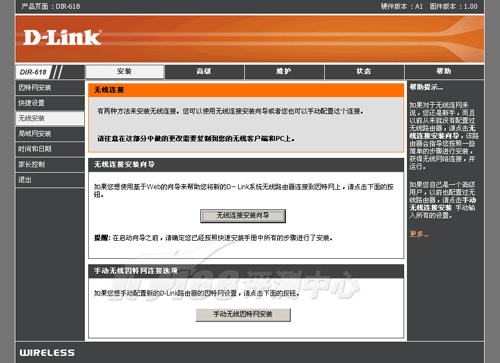Screen dimensions: 500x363
Task: Open 局域网安装 sidebar item
Action: 50,134
